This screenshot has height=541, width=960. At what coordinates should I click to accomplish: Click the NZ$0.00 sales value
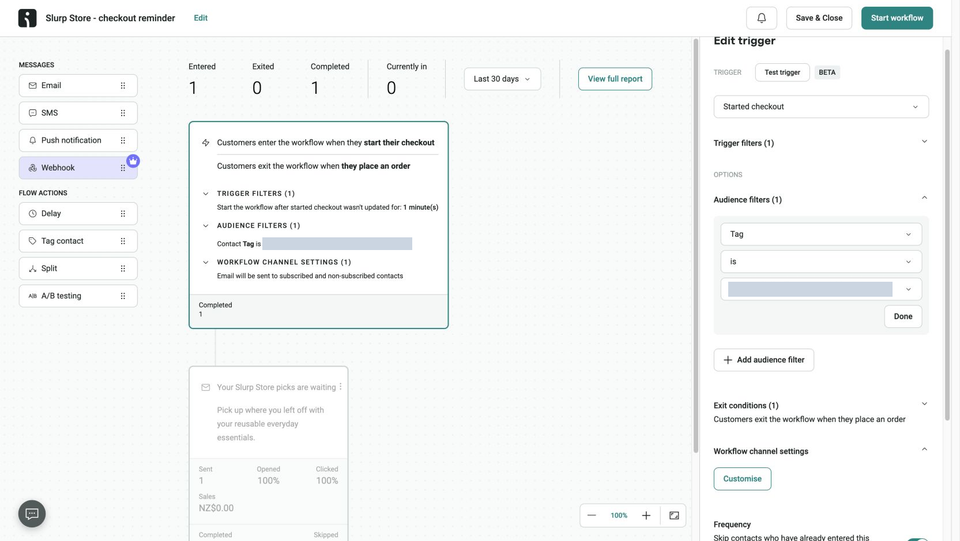click(x=216, y=508)
